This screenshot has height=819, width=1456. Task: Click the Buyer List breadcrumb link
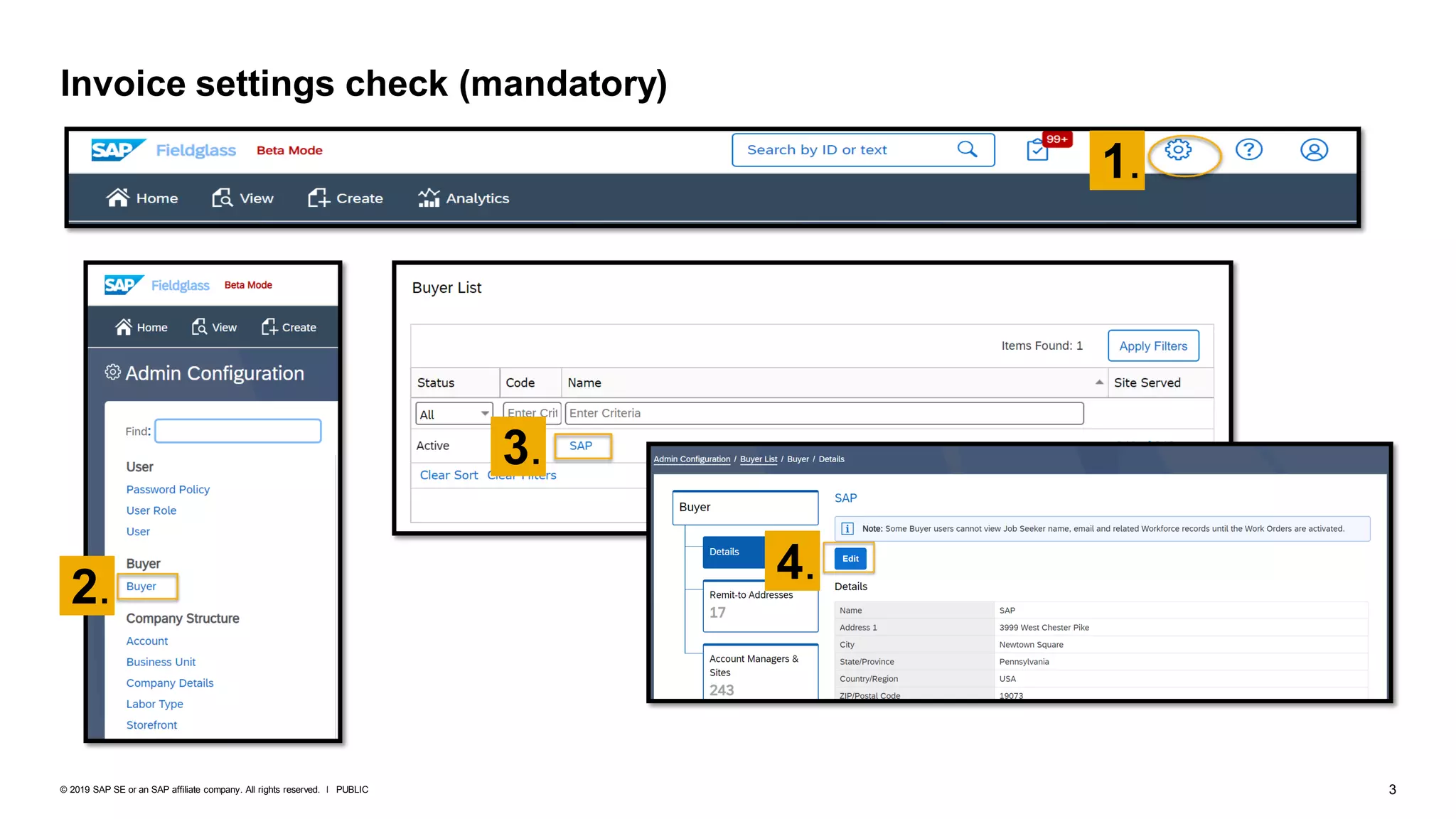pos(758,459)
